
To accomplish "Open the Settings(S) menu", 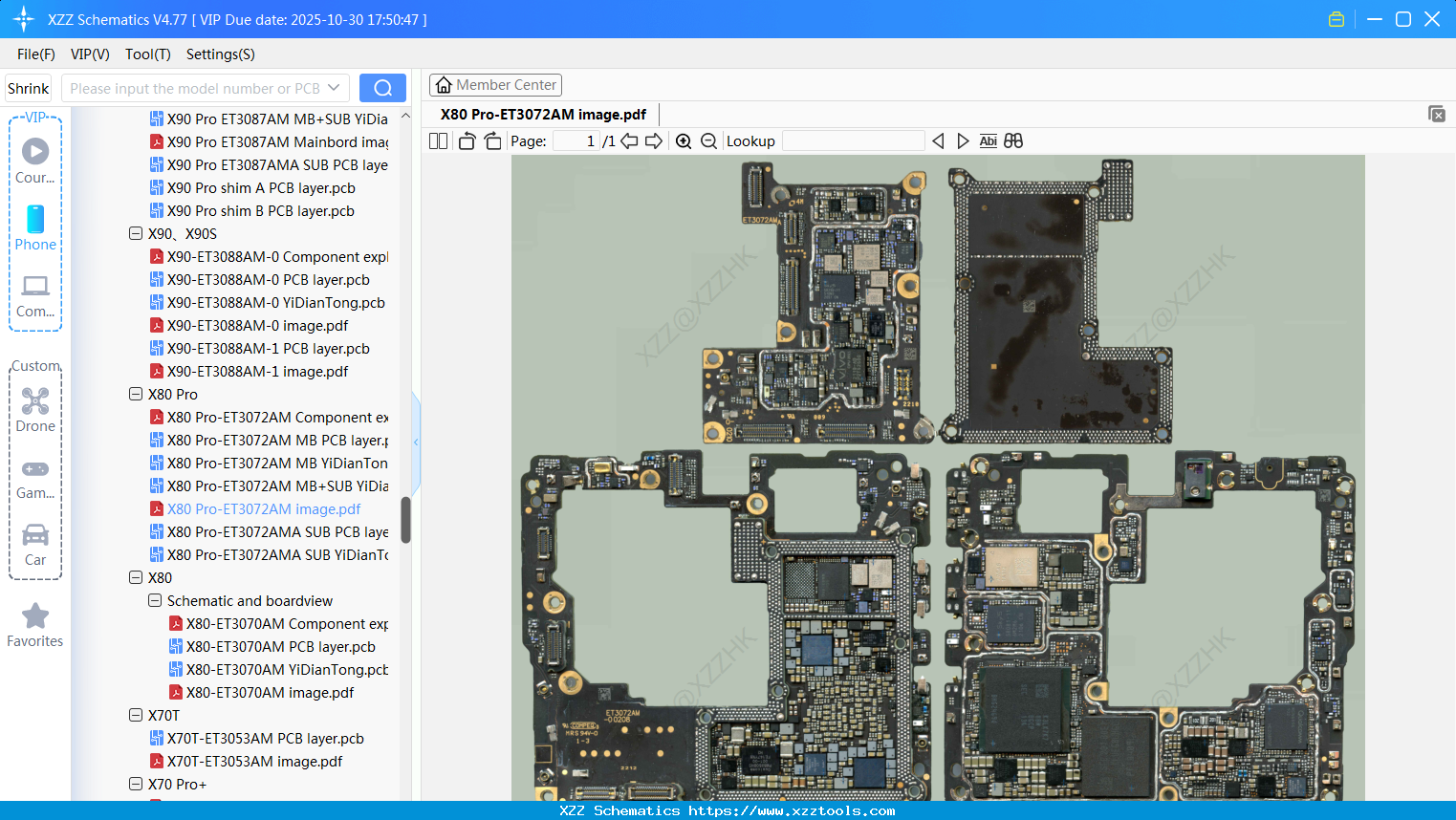I will [x=220, y=54].
